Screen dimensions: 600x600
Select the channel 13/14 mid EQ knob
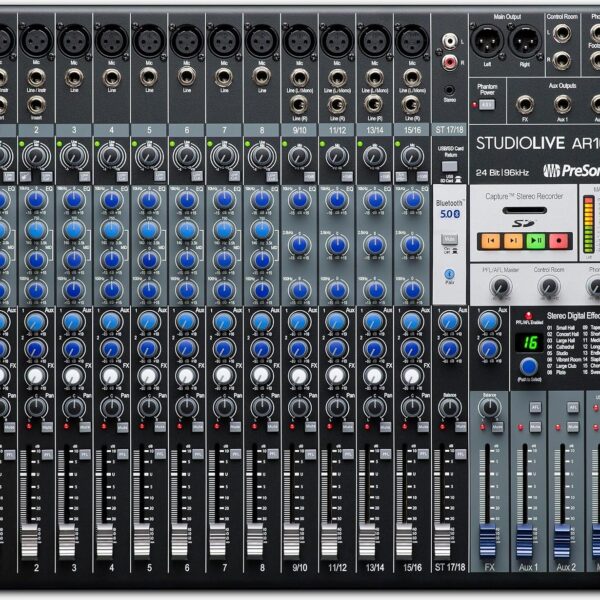375,245
